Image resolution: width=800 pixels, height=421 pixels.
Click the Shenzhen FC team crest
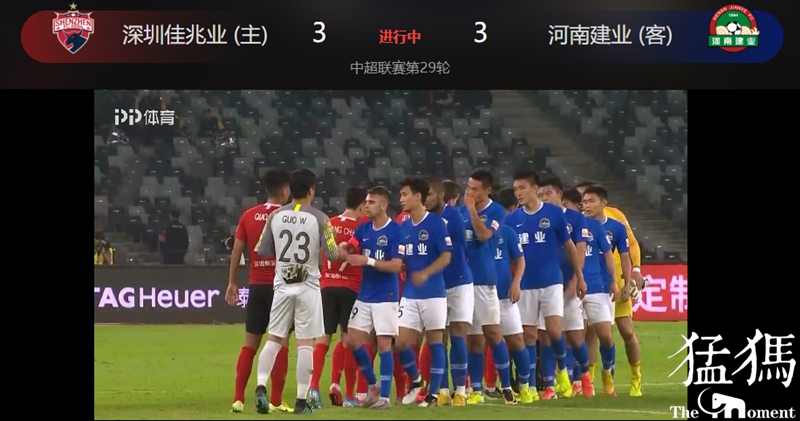[x=73, y=32]
